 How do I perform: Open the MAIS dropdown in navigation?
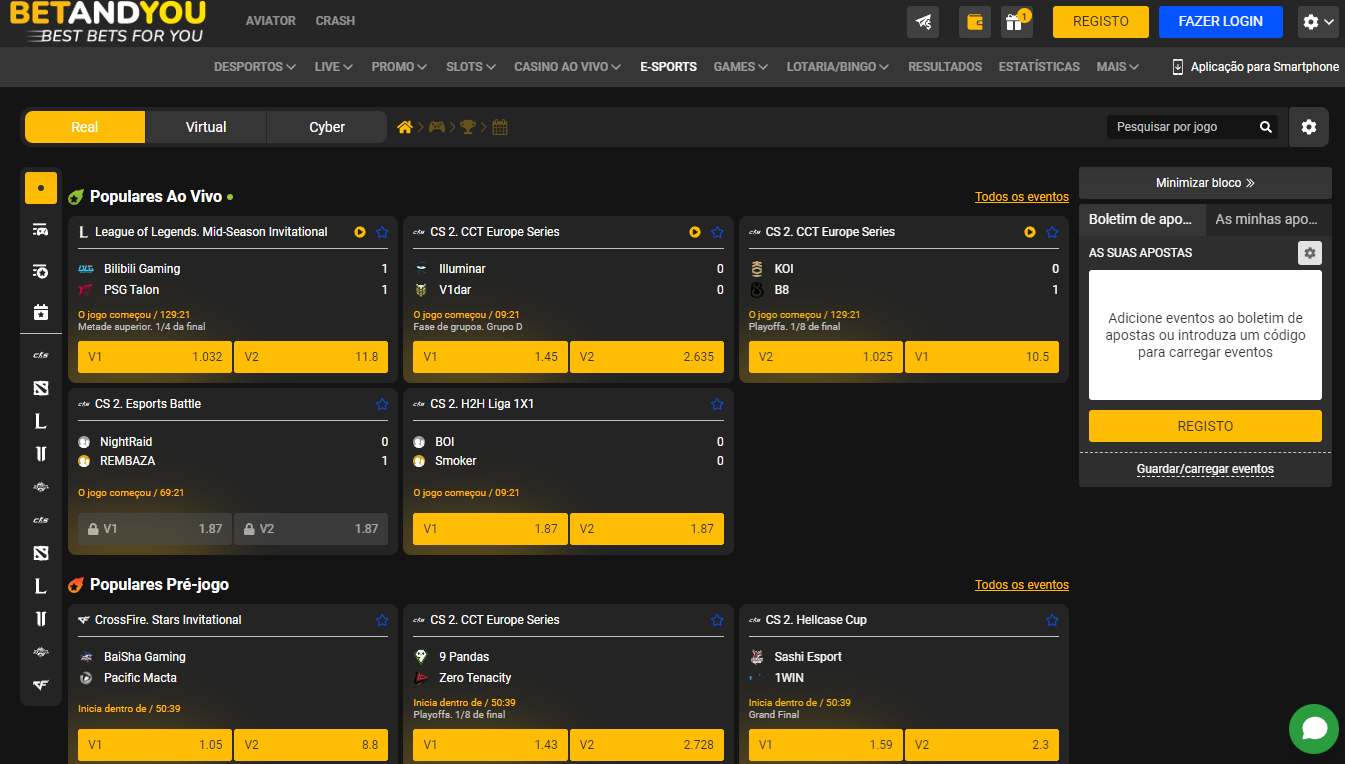point(1117,67)
